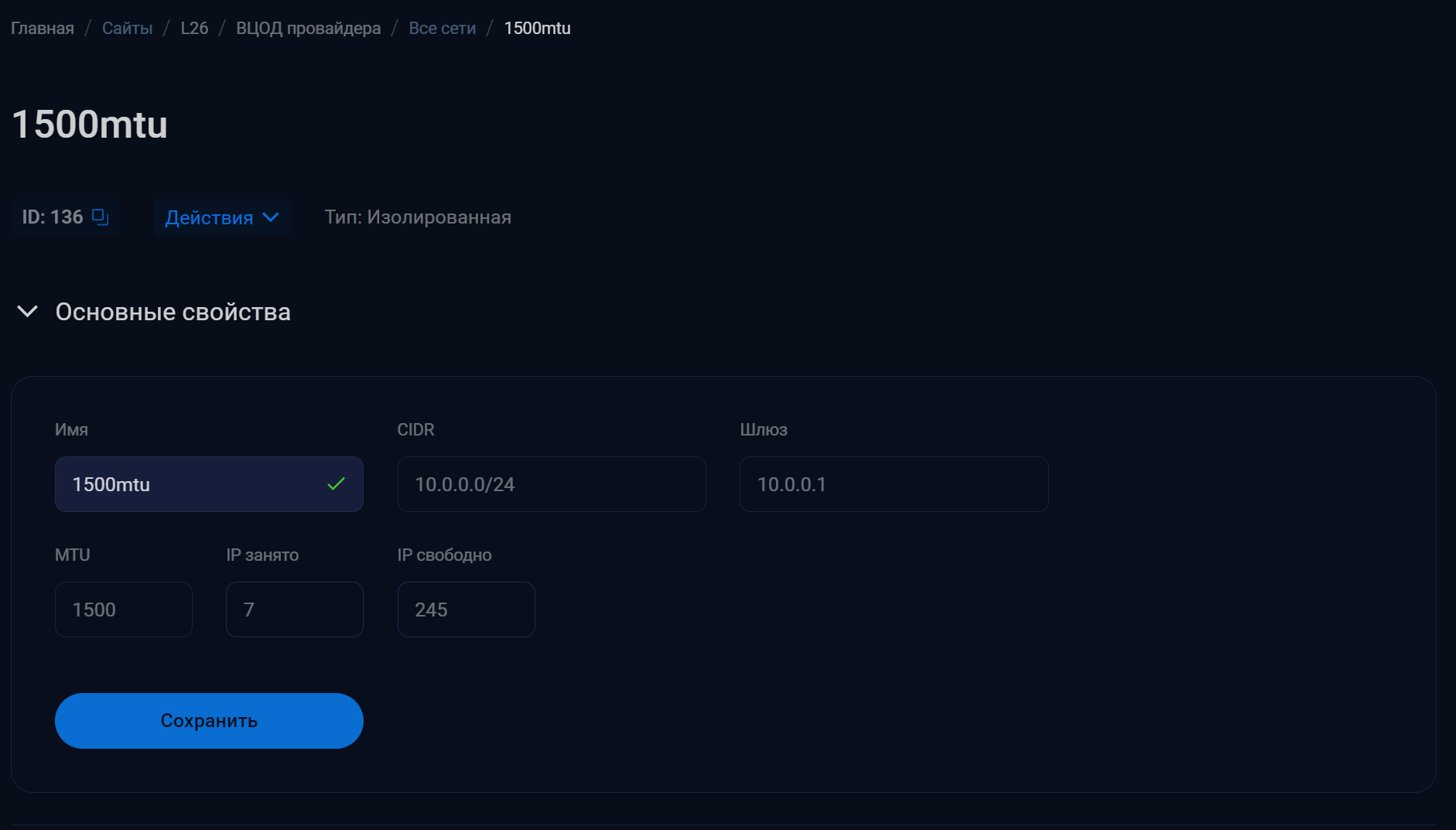The width and height of the screenshot is (1456, 830).
Task: Focus the Имя input containing 1500mtu
Action: (x=193, y=484)
